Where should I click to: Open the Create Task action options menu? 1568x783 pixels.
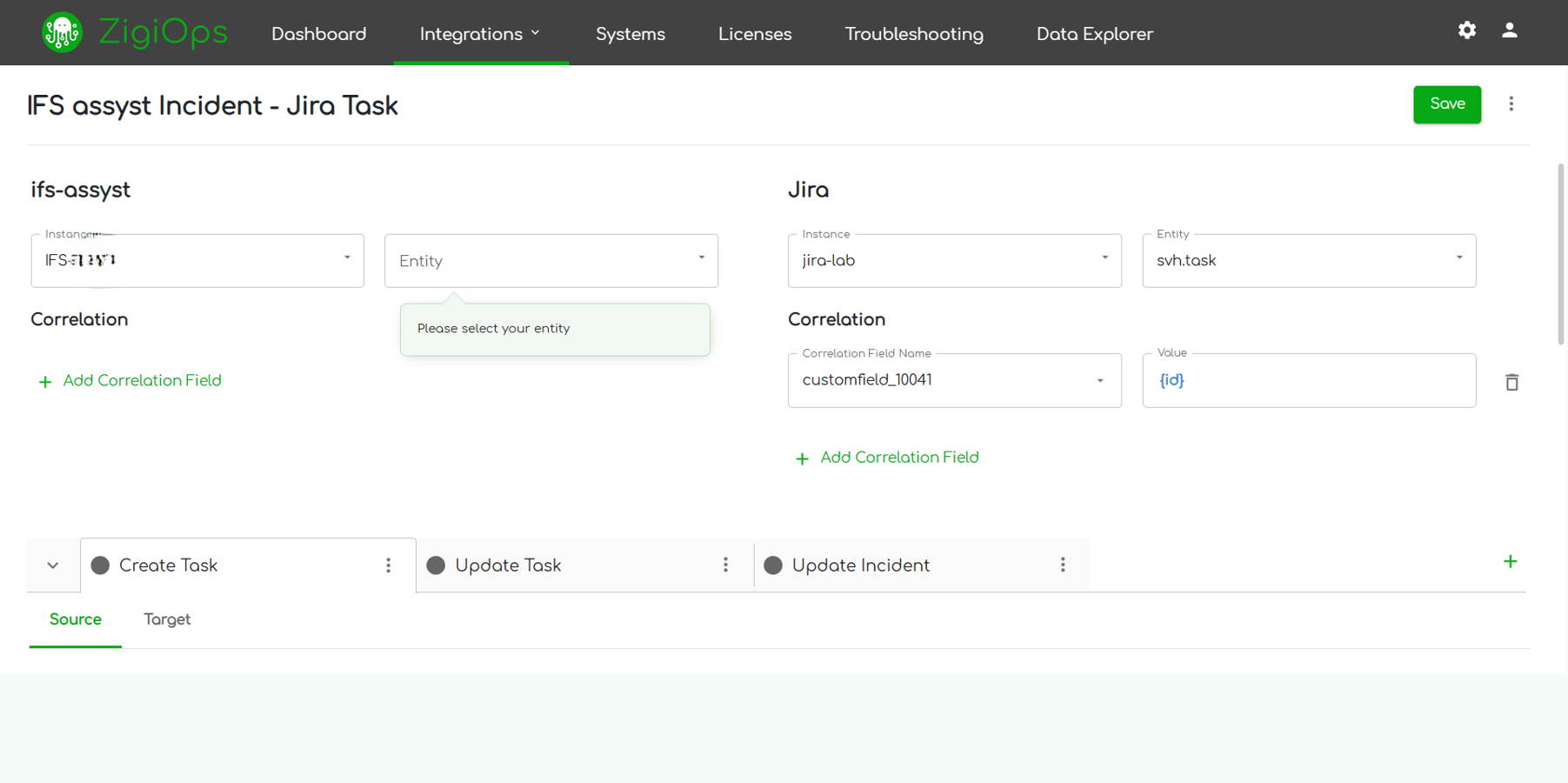coord(389,565)
